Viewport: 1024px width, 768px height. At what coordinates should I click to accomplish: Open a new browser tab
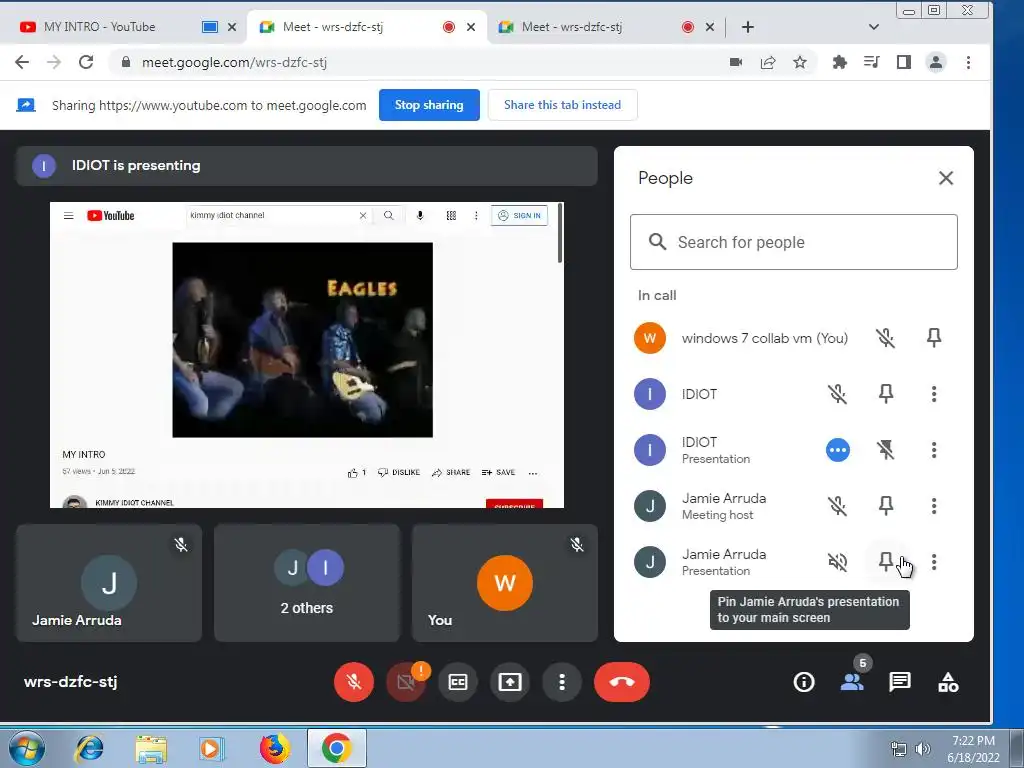tap(748, 27)
